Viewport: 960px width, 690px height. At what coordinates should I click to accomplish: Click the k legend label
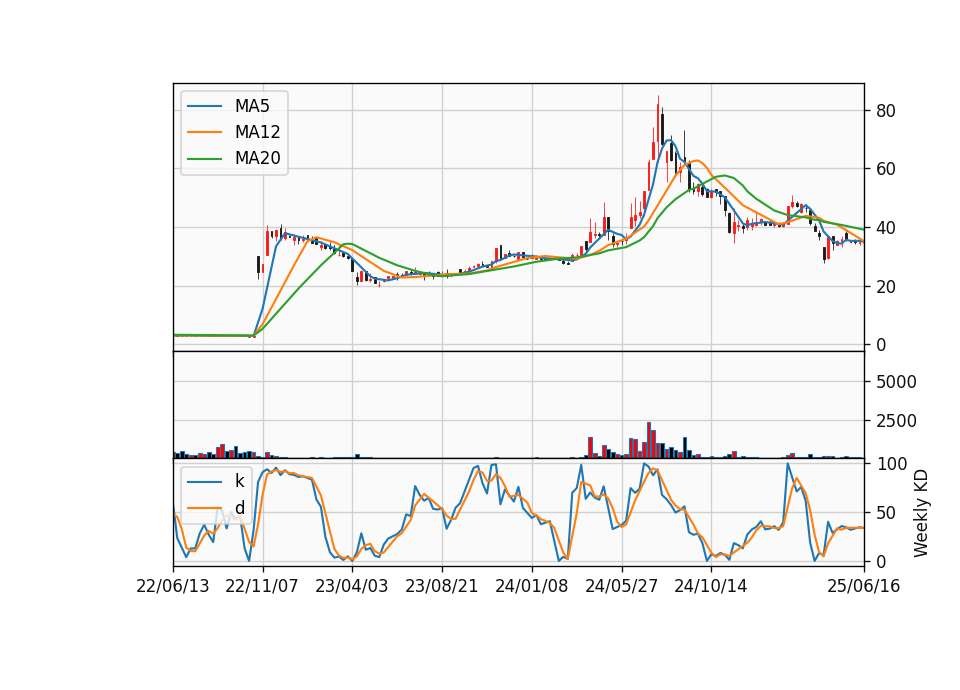[239, 481]
